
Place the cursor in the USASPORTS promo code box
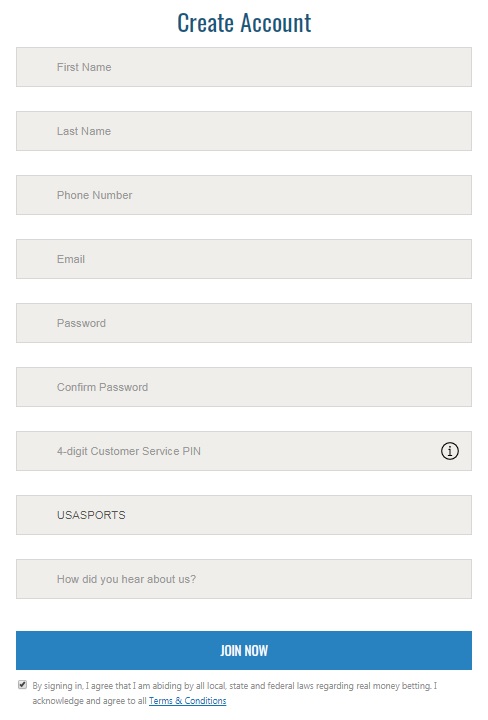pos(244,515)
